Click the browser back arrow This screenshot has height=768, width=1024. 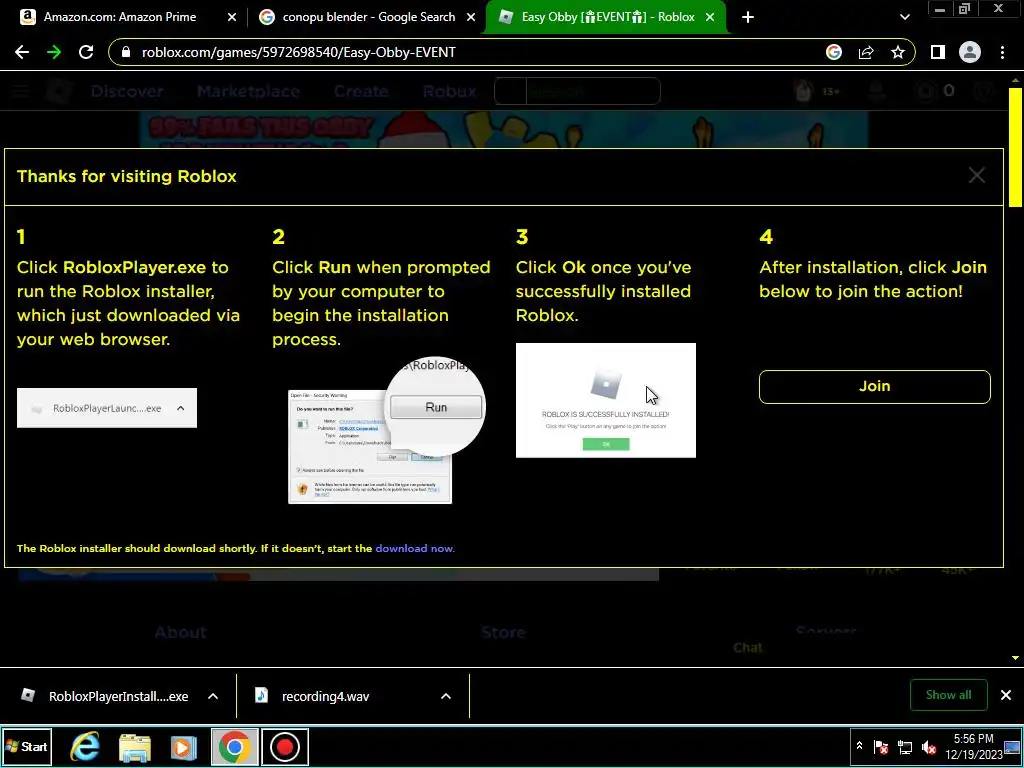(22, 52)
